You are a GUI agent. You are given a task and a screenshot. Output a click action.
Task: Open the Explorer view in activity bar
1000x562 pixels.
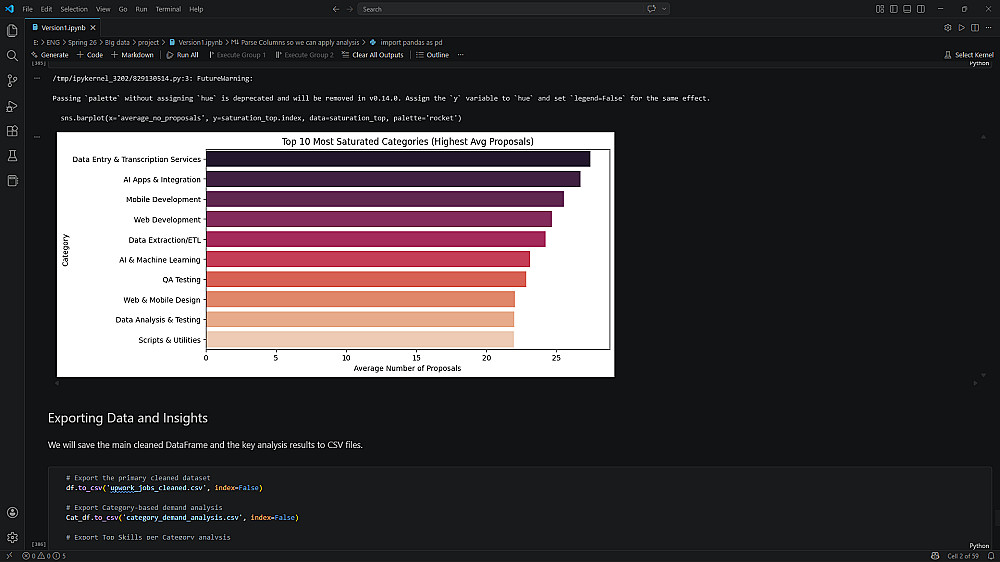pyautogui.click(x=12, y=31)
